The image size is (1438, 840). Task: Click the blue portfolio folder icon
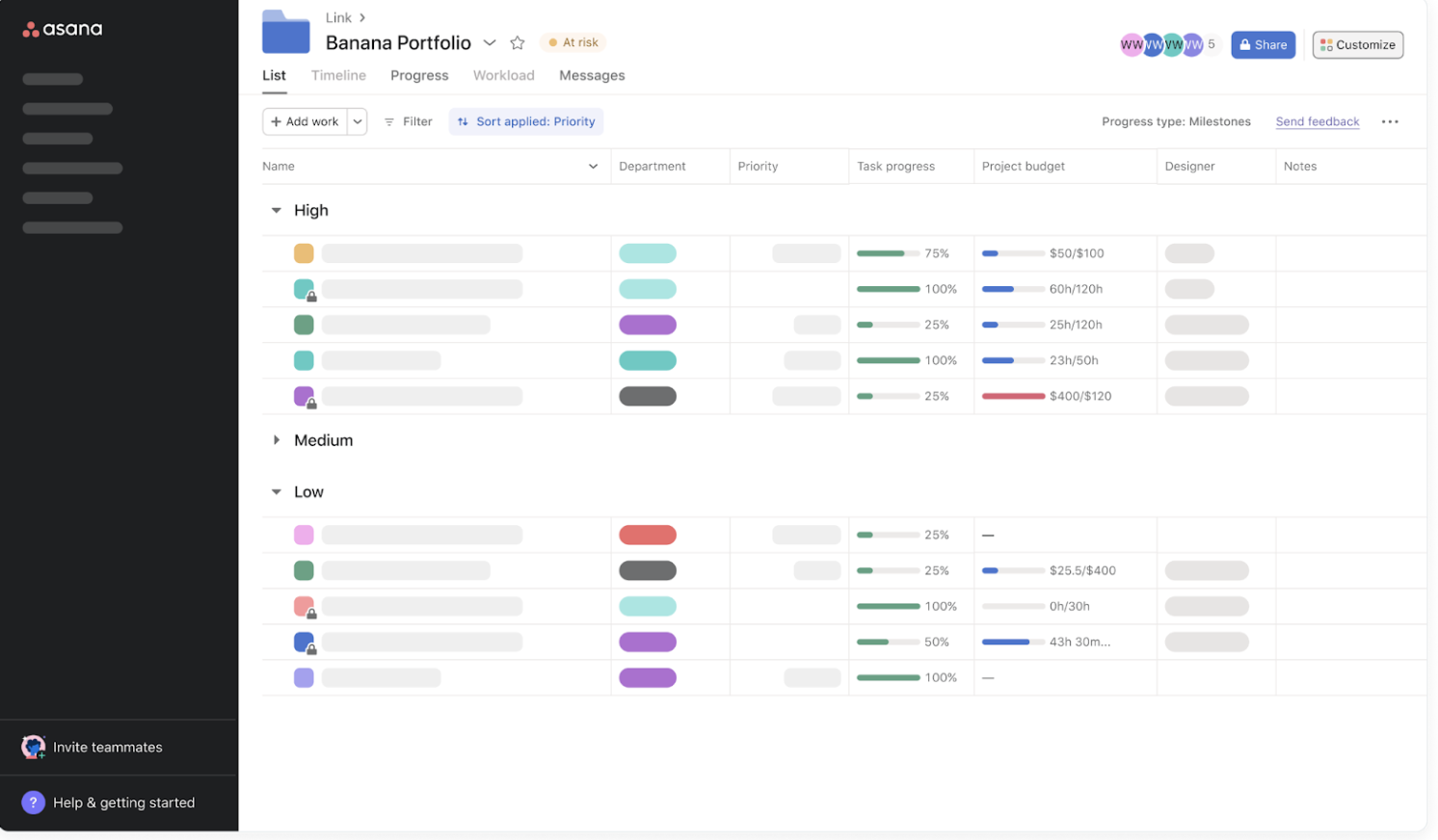click(x=286, y=33)
